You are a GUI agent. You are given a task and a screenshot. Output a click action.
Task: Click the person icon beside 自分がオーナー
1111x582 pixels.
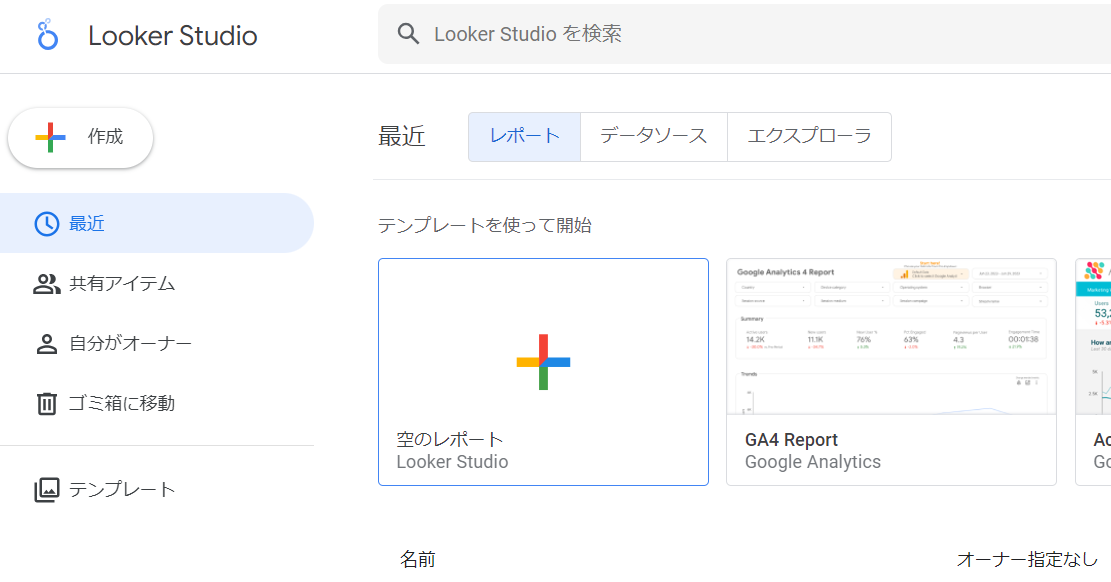coord(47,344)
